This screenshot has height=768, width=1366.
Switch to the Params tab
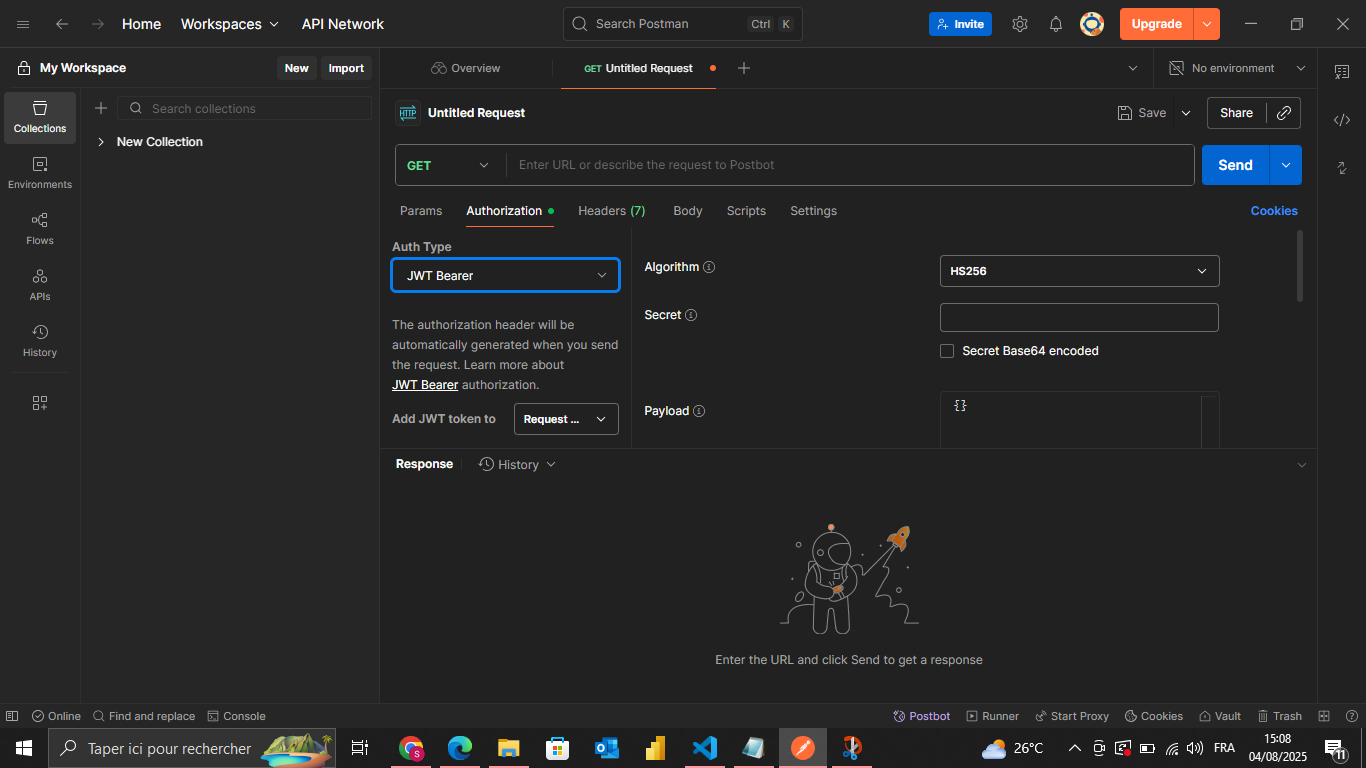tap(421, 211)
